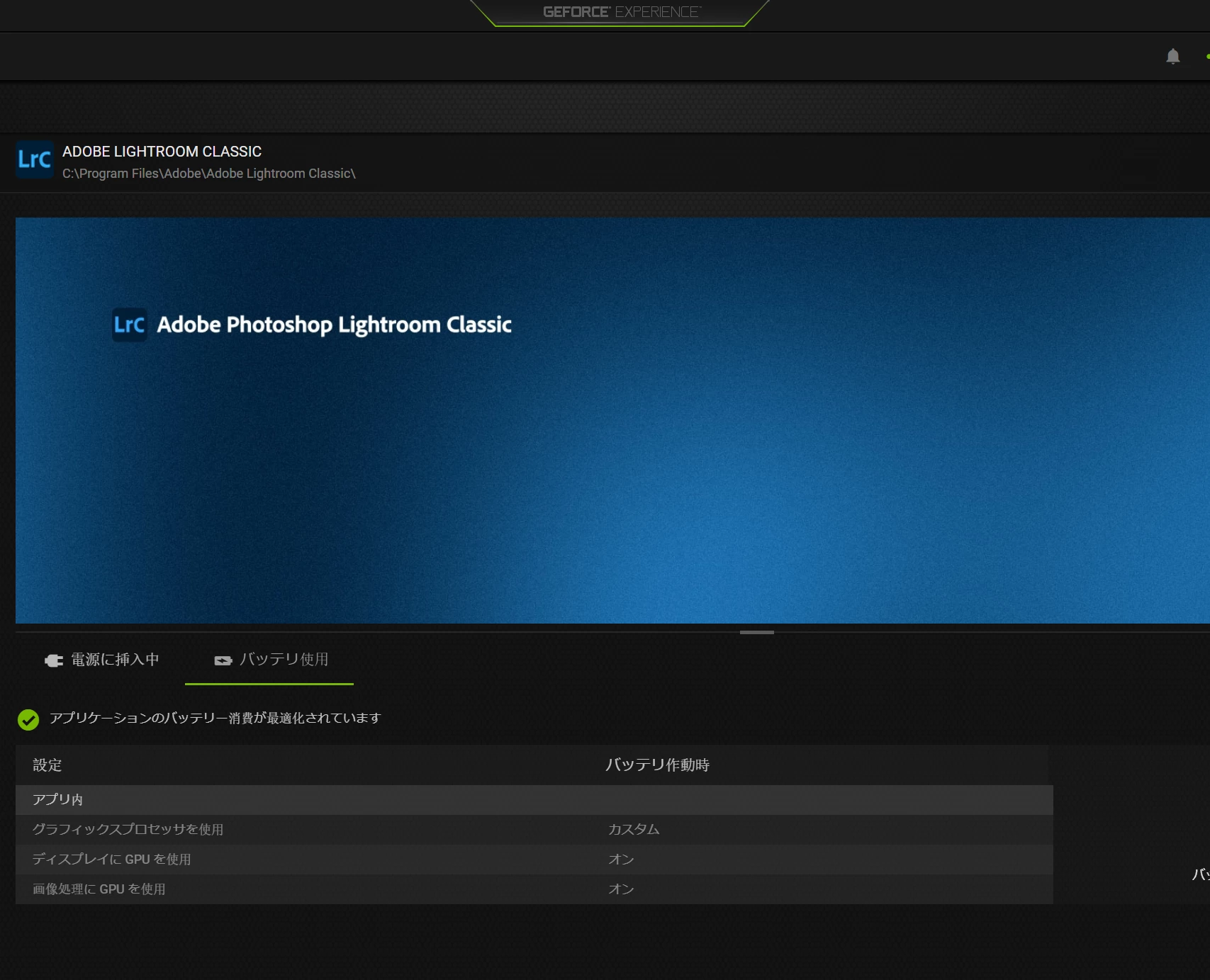
Task: Click the power plug icon
Action: (x=54, y=660)
